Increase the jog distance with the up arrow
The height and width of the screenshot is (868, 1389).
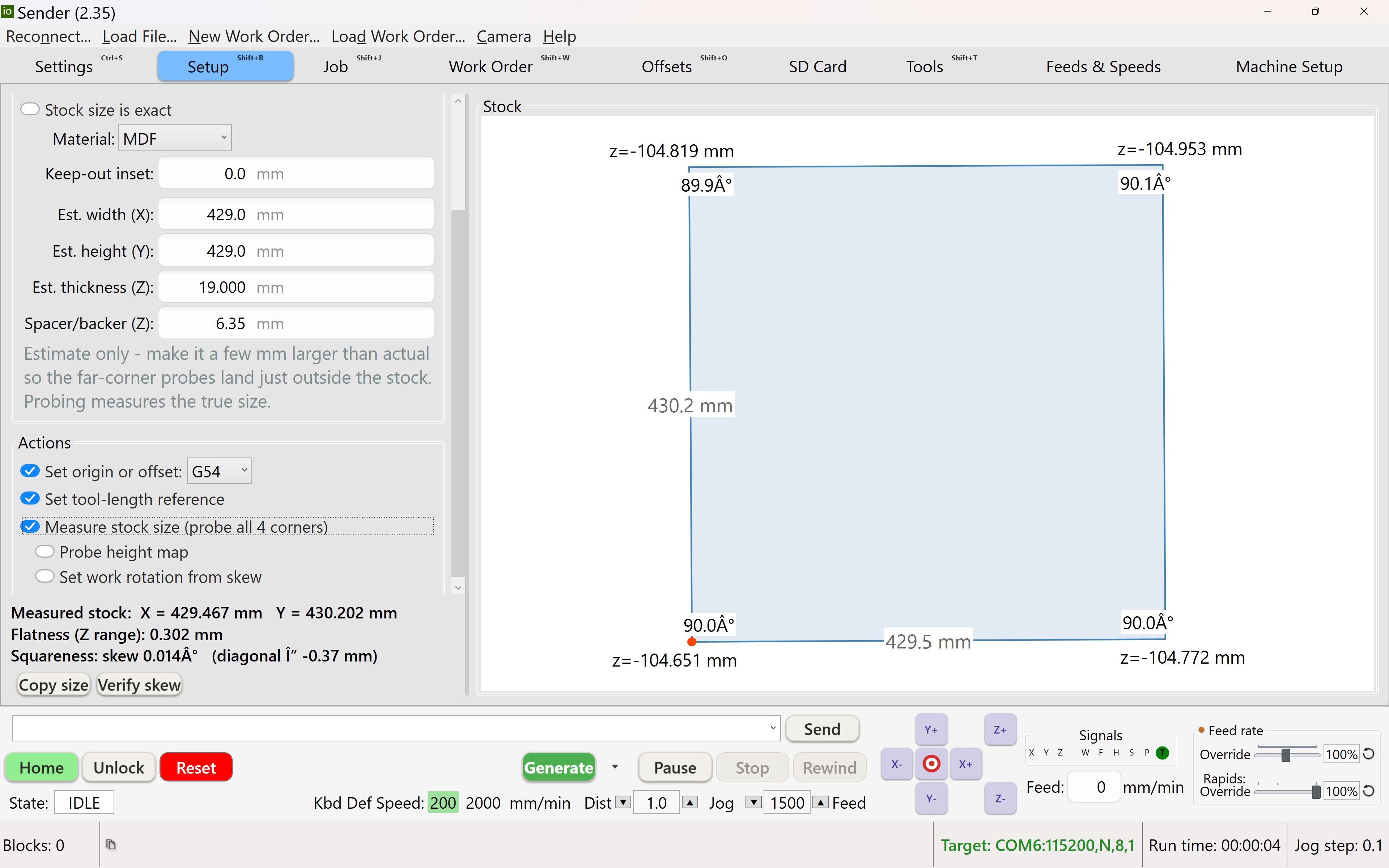(690, 802)
